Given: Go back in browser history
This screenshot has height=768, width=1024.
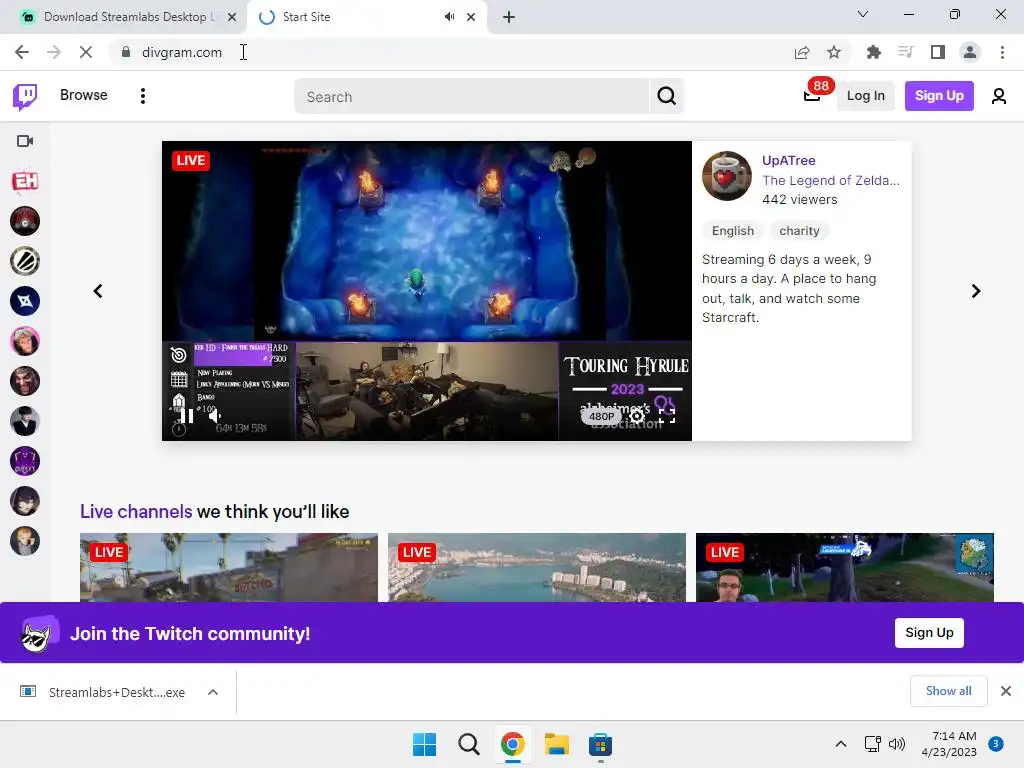Looking at the screenshot, I should pos(22,52).
